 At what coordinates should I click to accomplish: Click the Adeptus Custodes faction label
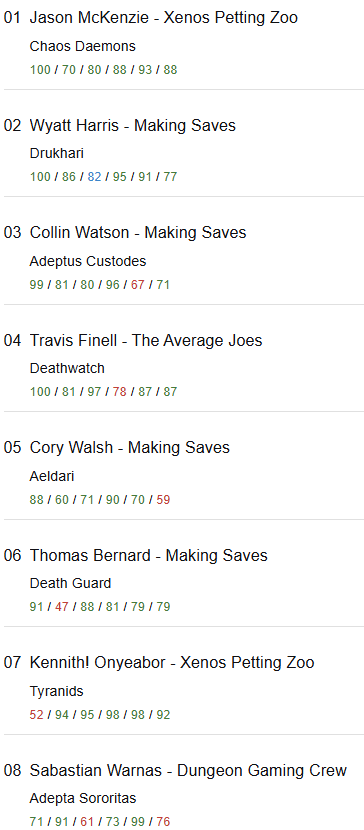88,261
